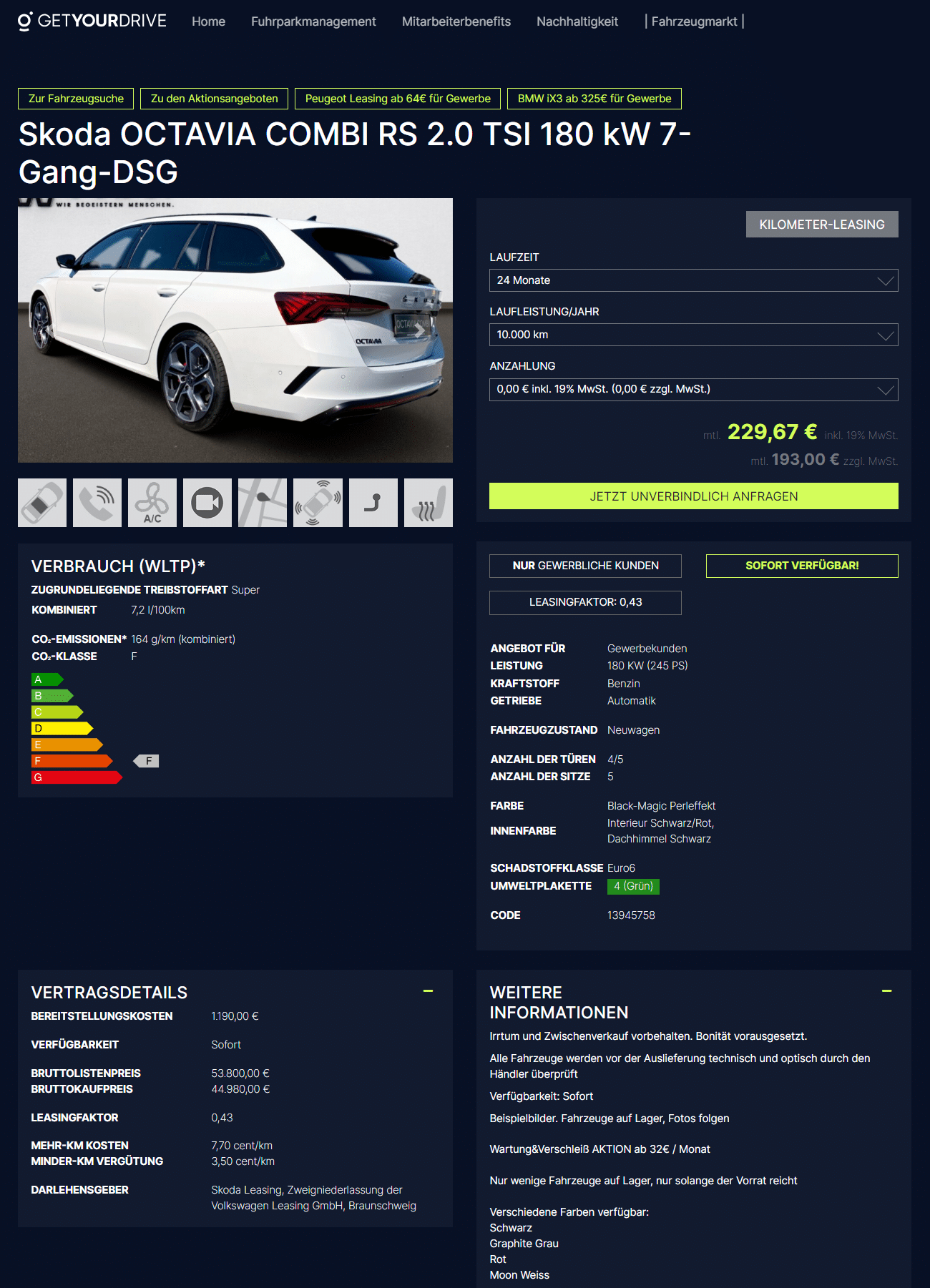Click BMW iX3 ab 325€ link
The height and width of the screenshot is (1288, 930).
tap(594, 99)
